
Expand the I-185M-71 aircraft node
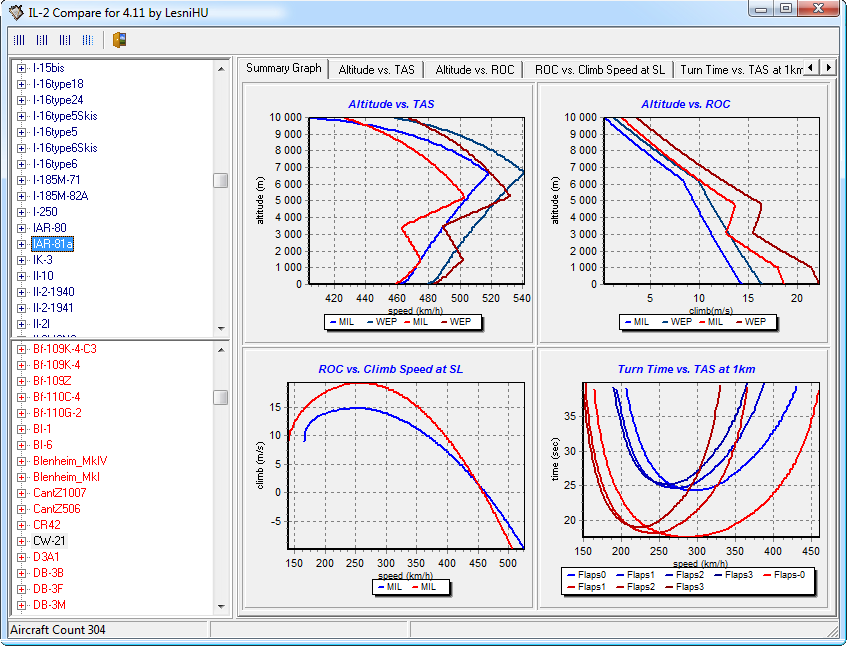22,180
